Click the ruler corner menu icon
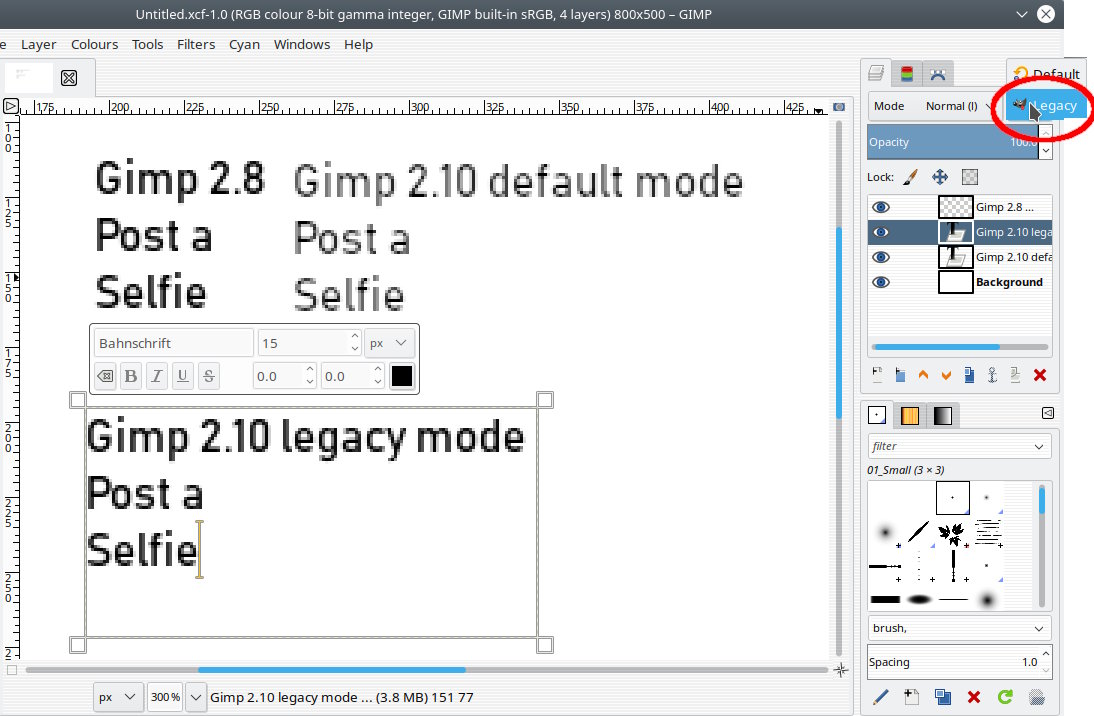1094x716 pixels. point(10,106)
